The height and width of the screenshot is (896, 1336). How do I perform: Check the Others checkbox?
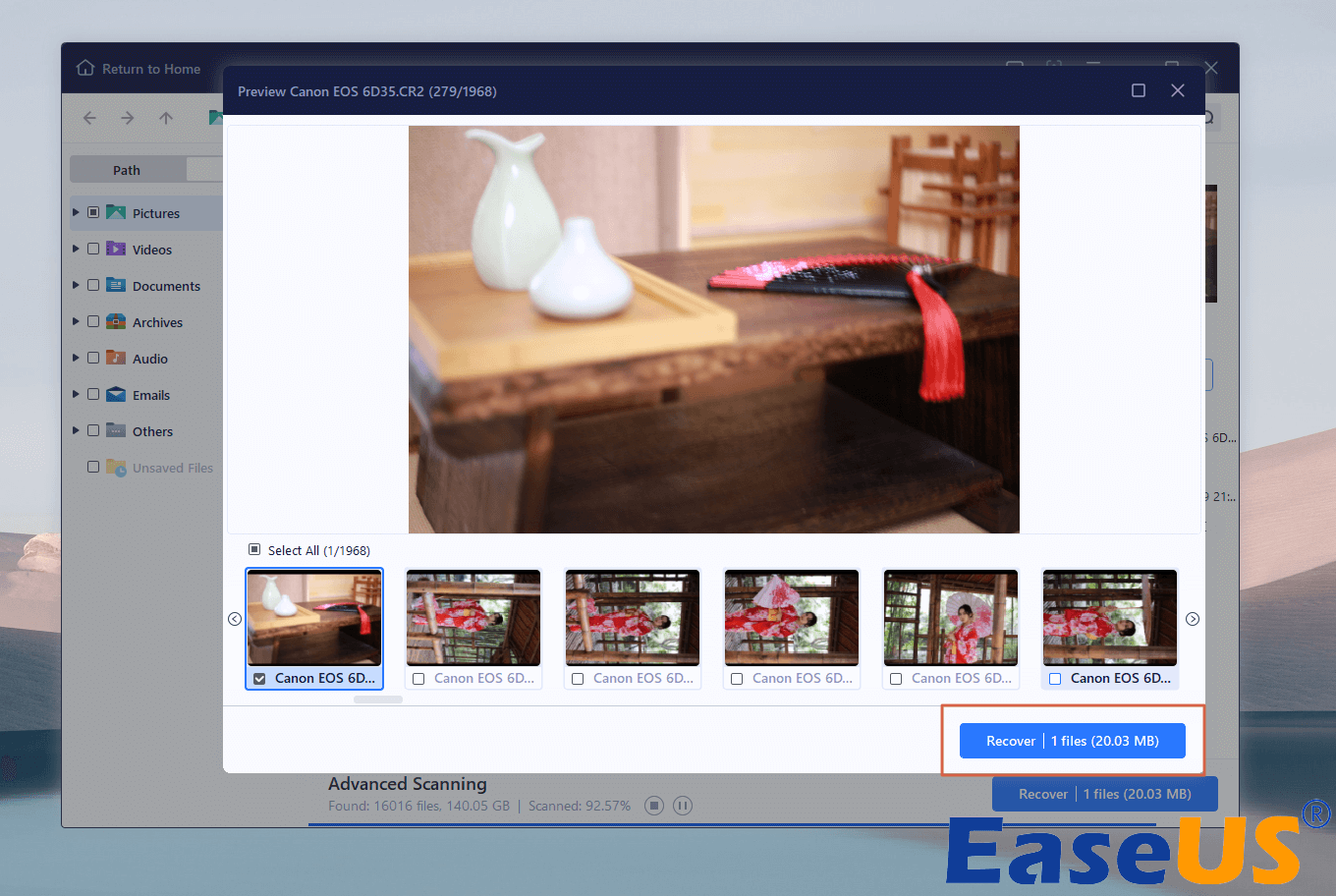click(93, 430)
